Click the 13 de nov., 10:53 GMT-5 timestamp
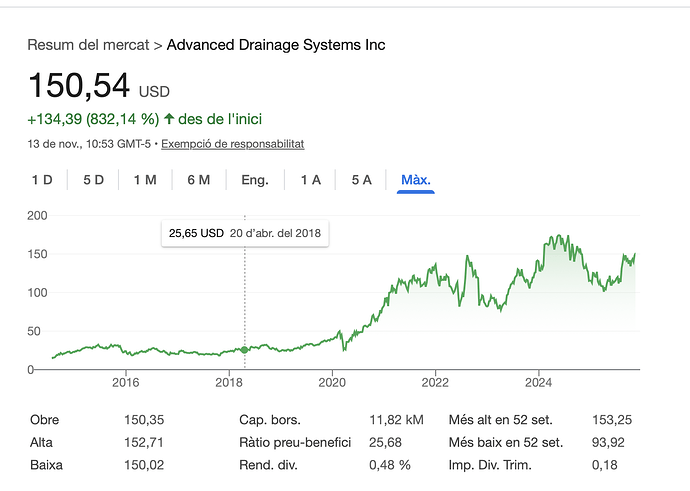Viewport: 690px width, 491px height. tap(89, 144)
